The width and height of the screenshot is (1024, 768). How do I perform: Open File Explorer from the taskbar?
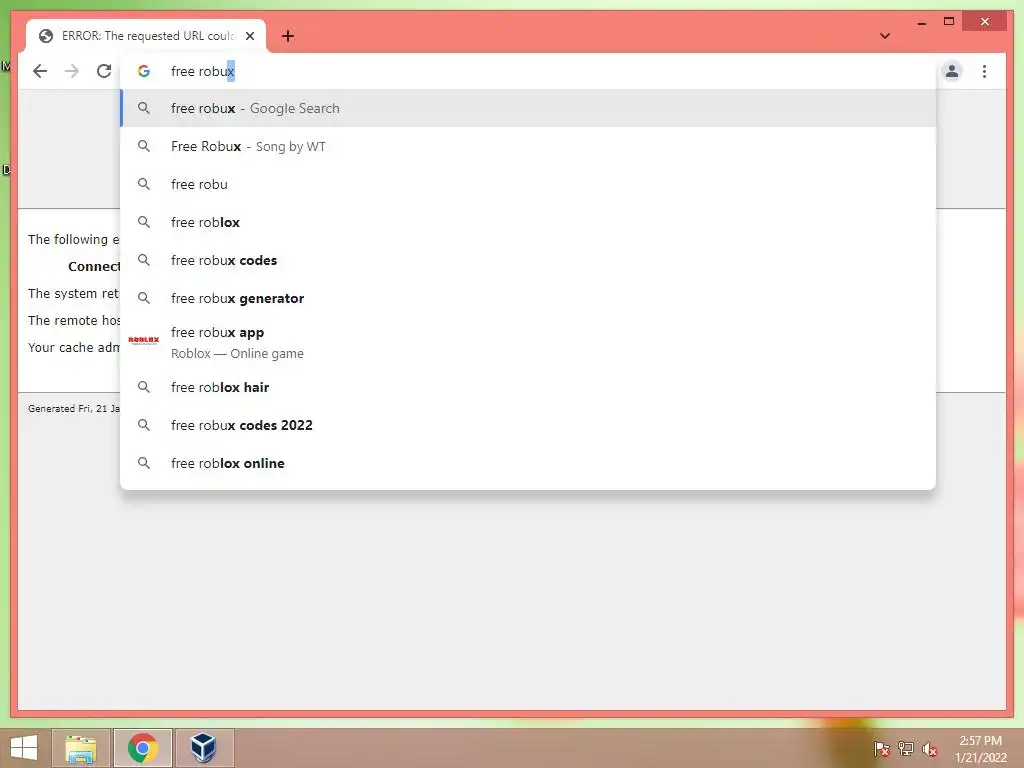point(81,748)
